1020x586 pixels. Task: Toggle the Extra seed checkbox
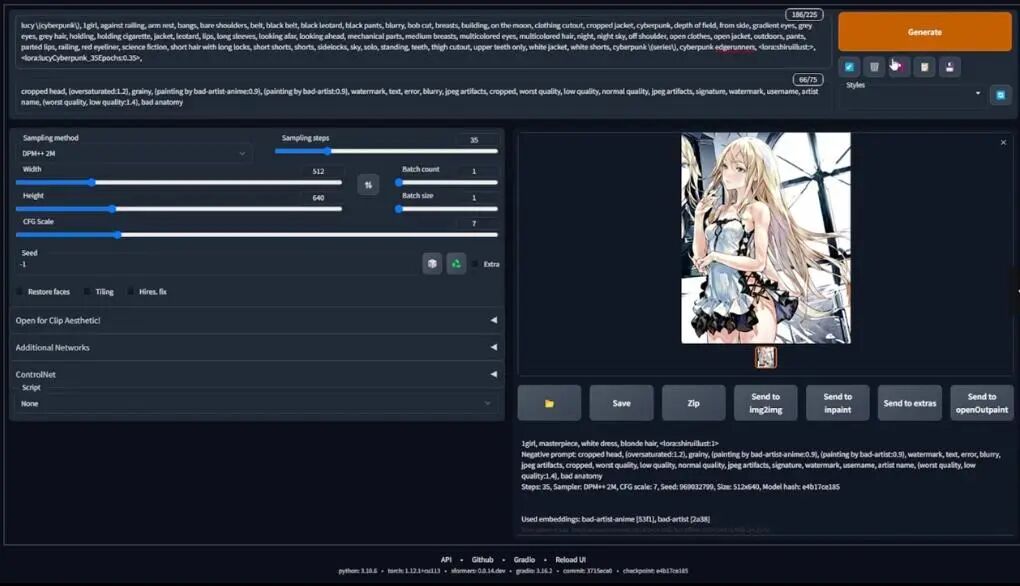tap(476, 264)
